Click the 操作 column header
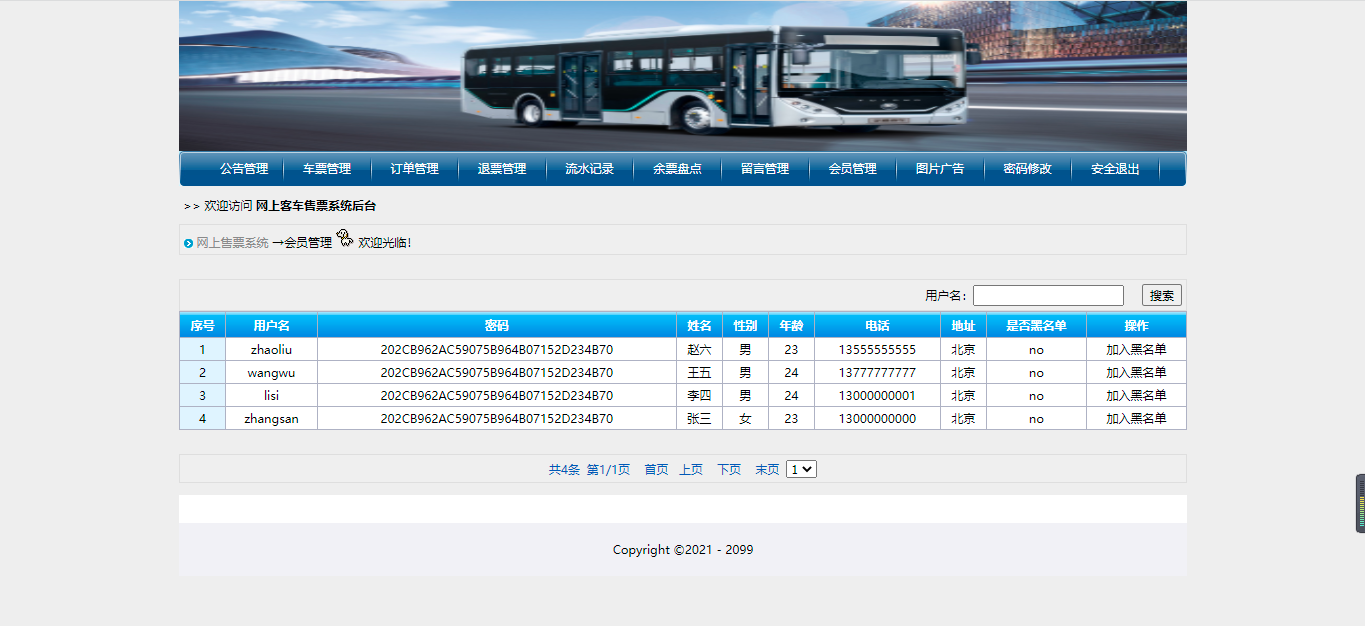 (x=1136, y=326)
